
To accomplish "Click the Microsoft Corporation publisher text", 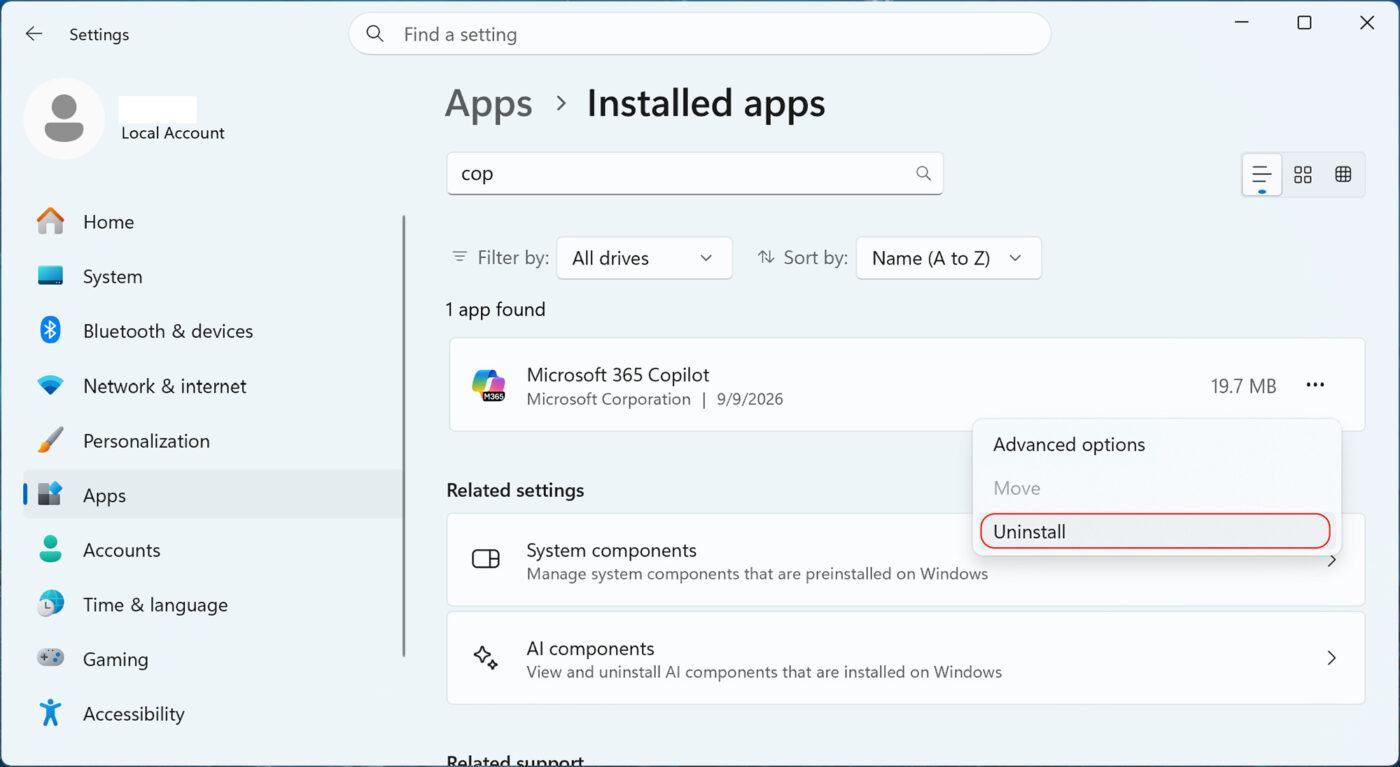I will 608,399.
